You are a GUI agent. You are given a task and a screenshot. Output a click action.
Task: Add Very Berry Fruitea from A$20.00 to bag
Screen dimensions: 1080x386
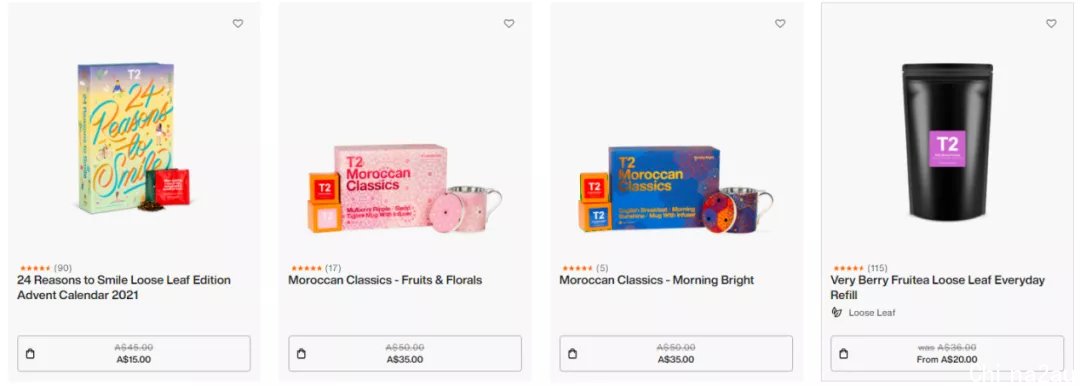pos(947,354)
